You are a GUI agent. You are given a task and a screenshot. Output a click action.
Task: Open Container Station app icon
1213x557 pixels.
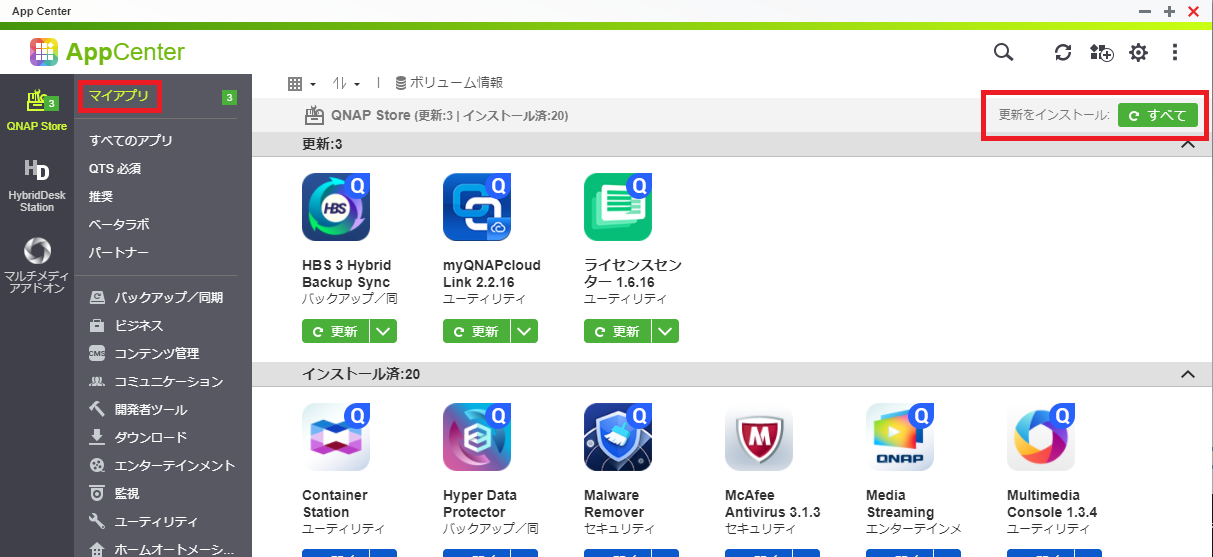(x=336, y=437)
